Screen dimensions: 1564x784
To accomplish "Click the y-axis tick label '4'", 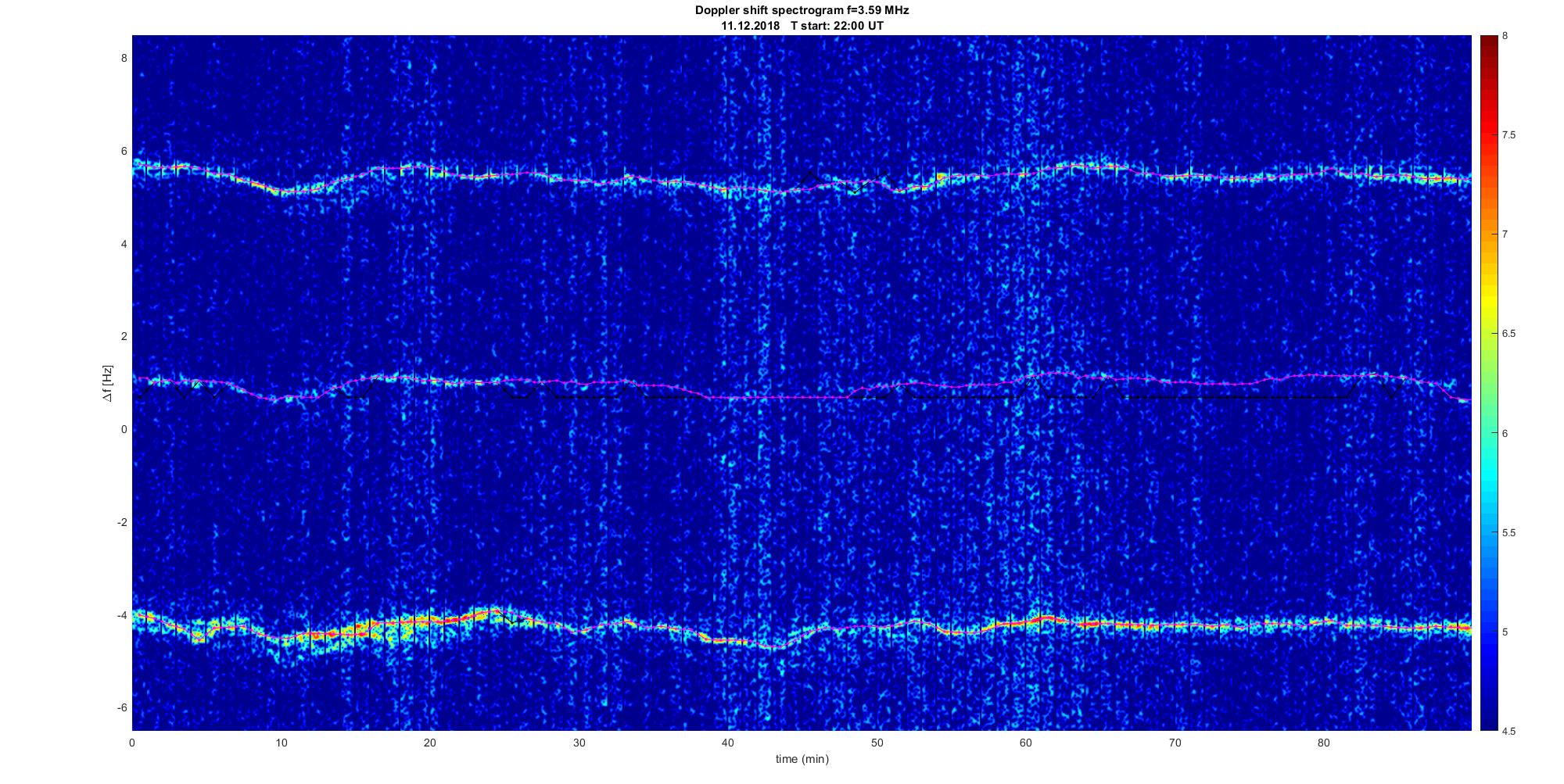I will (124, 244).
